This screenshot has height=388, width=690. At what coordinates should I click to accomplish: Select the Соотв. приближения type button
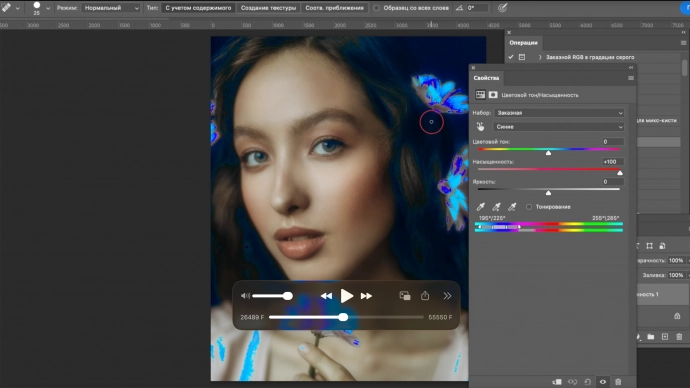pyautogui.click(x=334, y=8)
